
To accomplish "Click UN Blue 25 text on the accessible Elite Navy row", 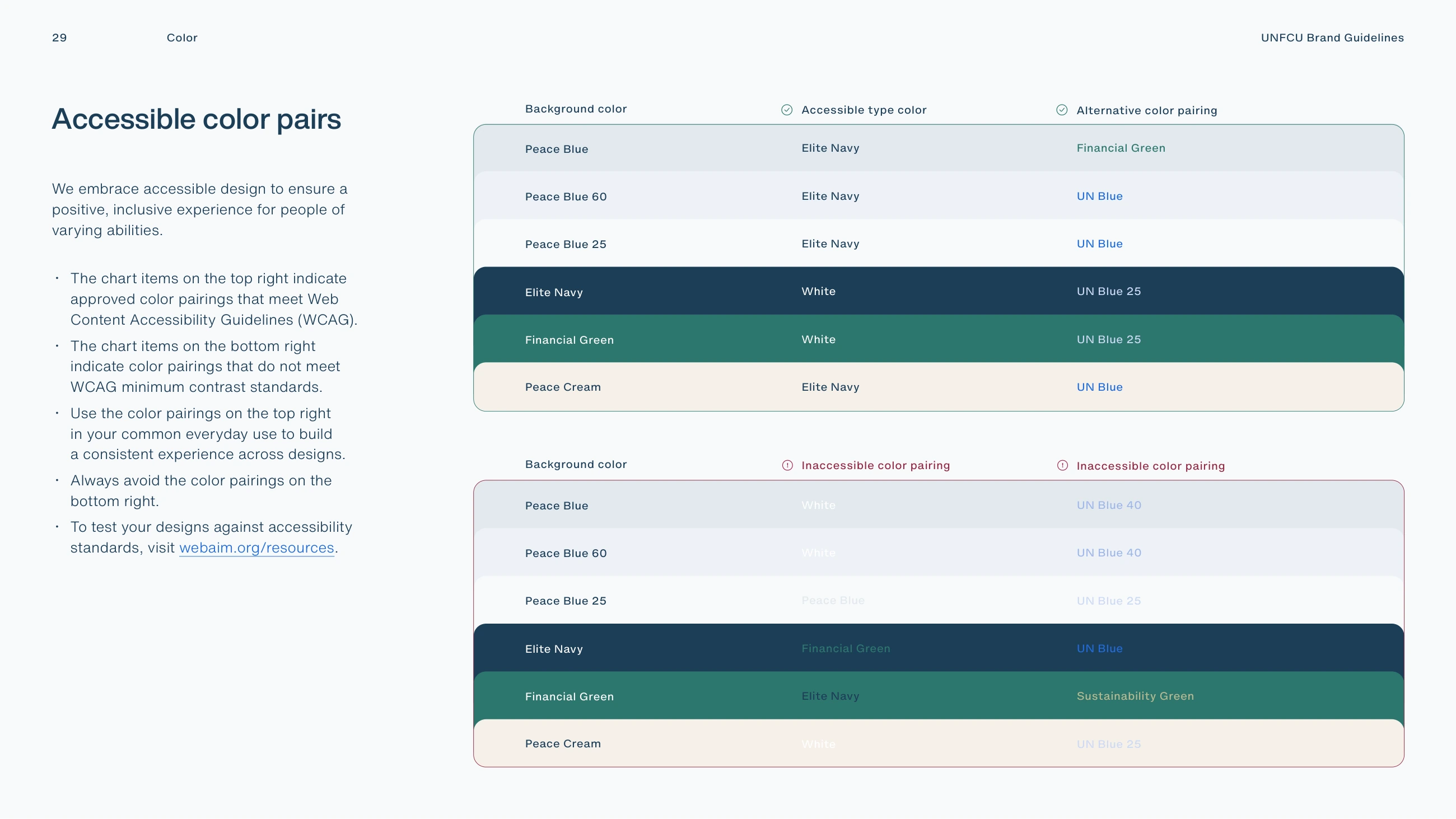I will point(1108,291).
